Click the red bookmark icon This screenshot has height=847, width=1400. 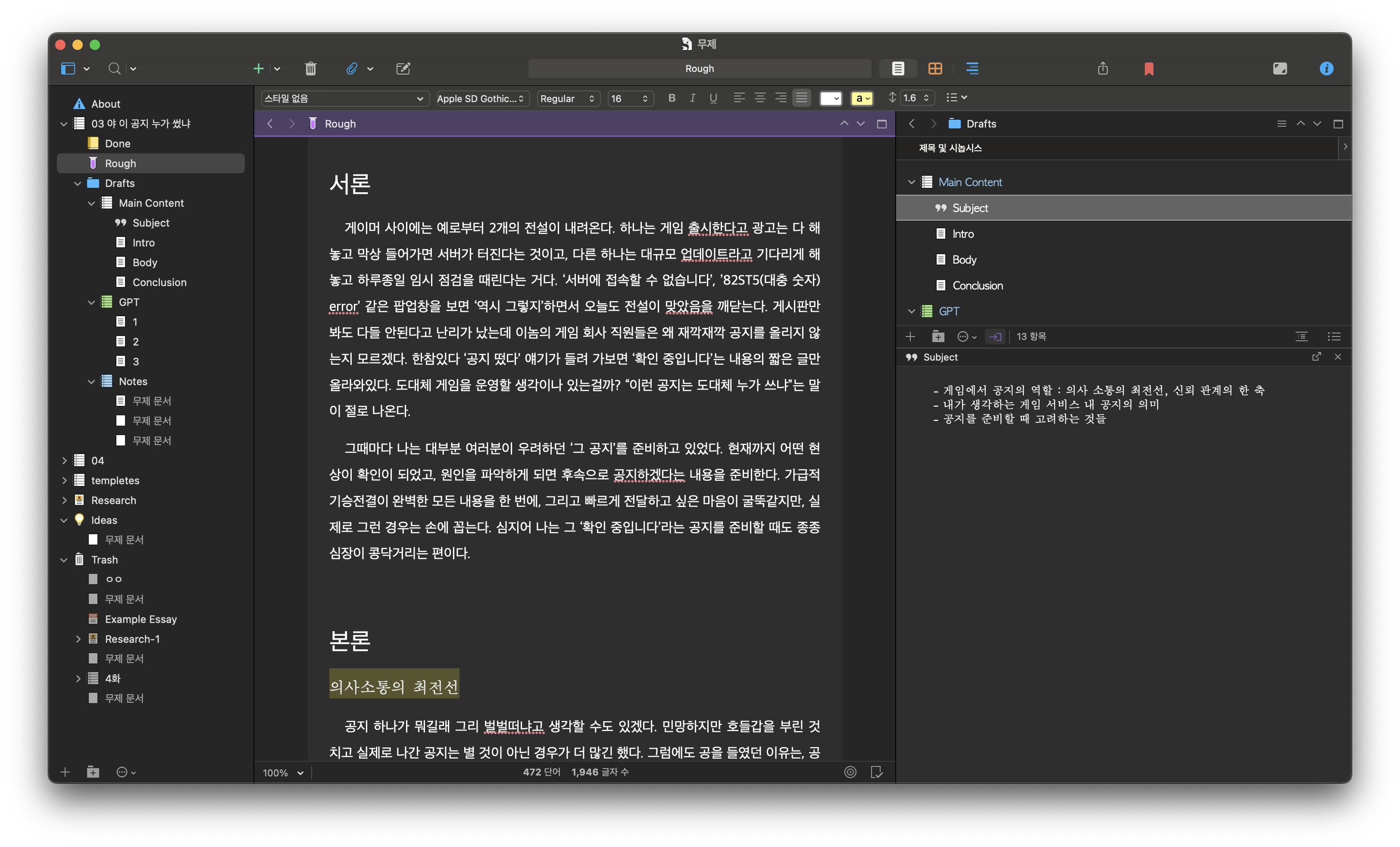point(1148,69)
